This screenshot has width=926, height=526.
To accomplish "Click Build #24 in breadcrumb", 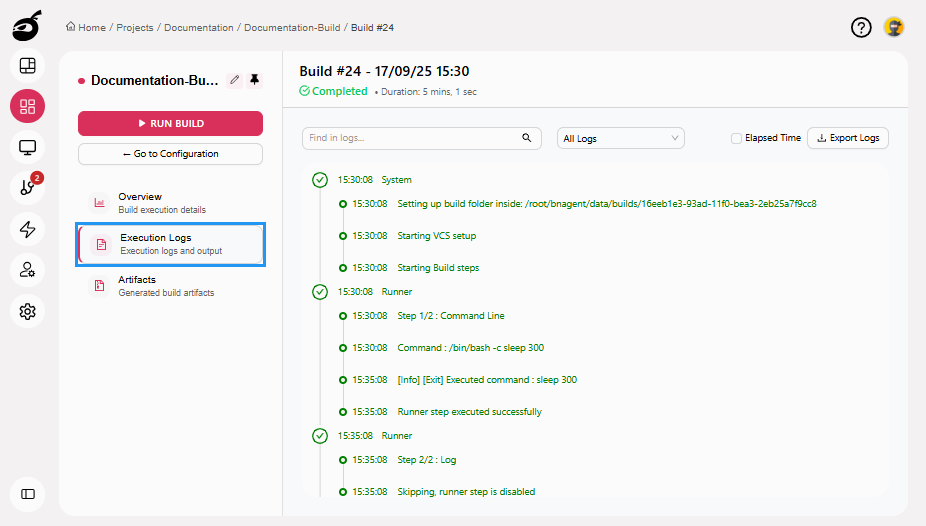I will point(373,27).
